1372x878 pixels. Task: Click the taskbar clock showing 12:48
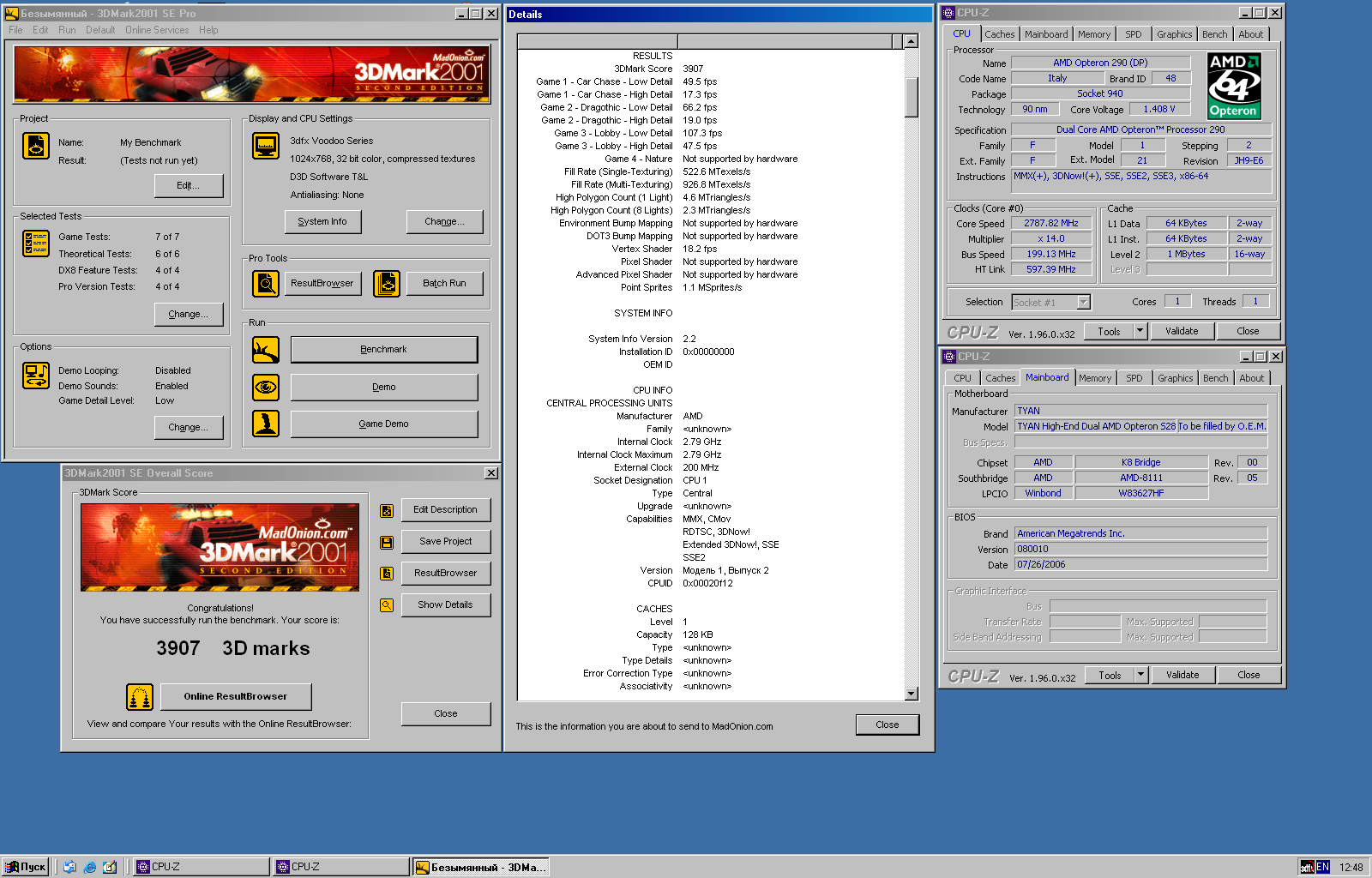1351,867
